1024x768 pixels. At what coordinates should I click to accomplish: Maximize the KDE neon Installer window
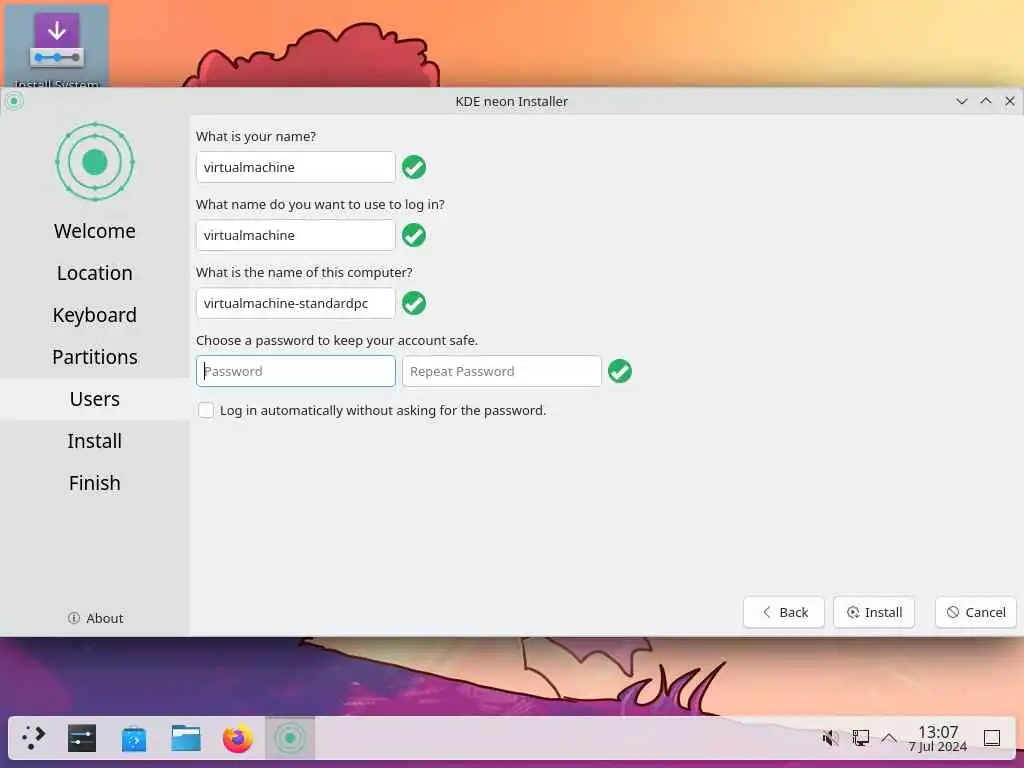coord(985,101)
